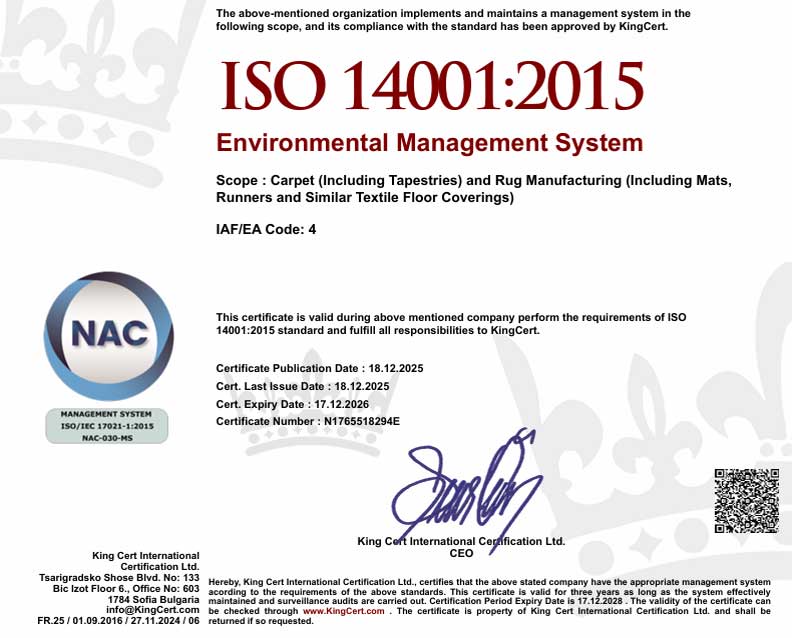Viewport: 793px width, 638px height.
Task: Click the top paragraph mentioning KingCert approval
Action: pos(453,20)
